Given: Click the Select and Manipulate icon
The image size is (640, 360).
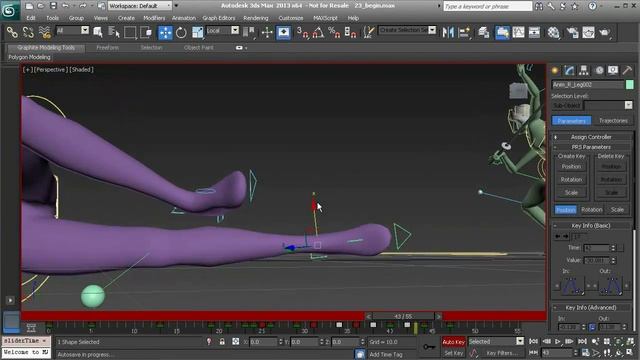Looking at the screenshot, I should pyautogui.click(x=267, y=32).
